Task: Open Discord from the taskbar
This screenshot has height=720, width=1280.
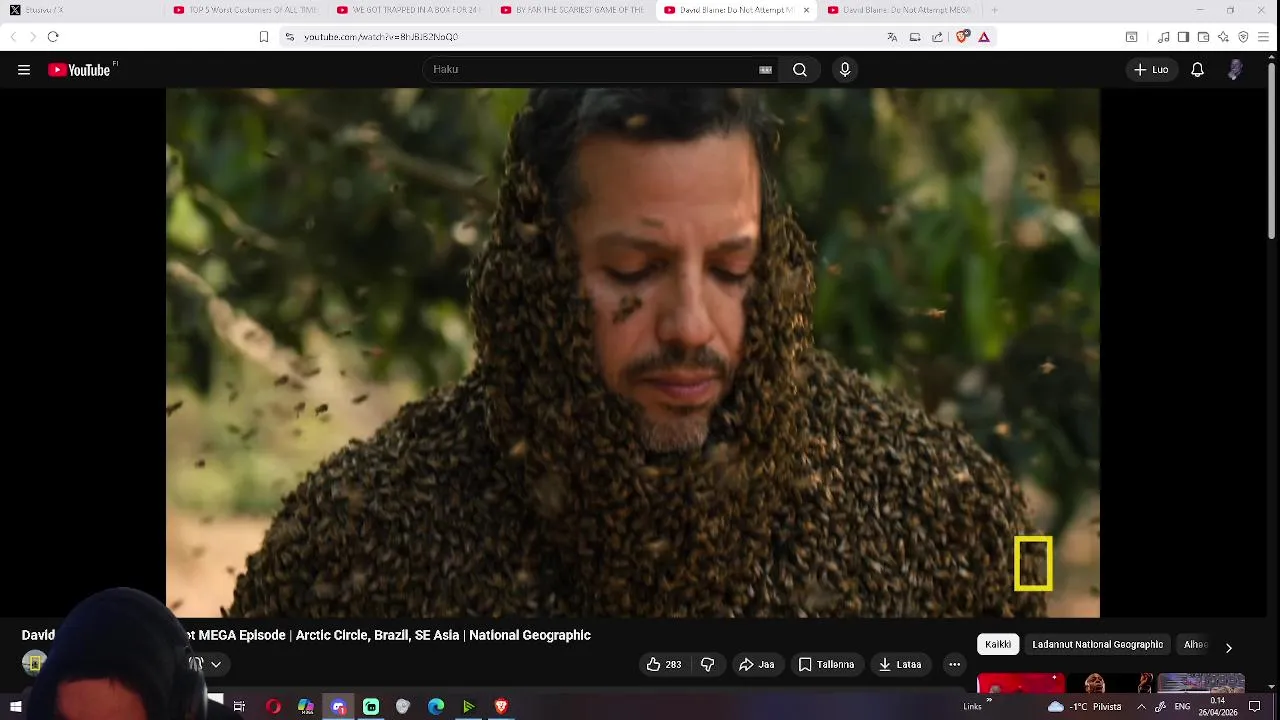Action: (338, 707)
